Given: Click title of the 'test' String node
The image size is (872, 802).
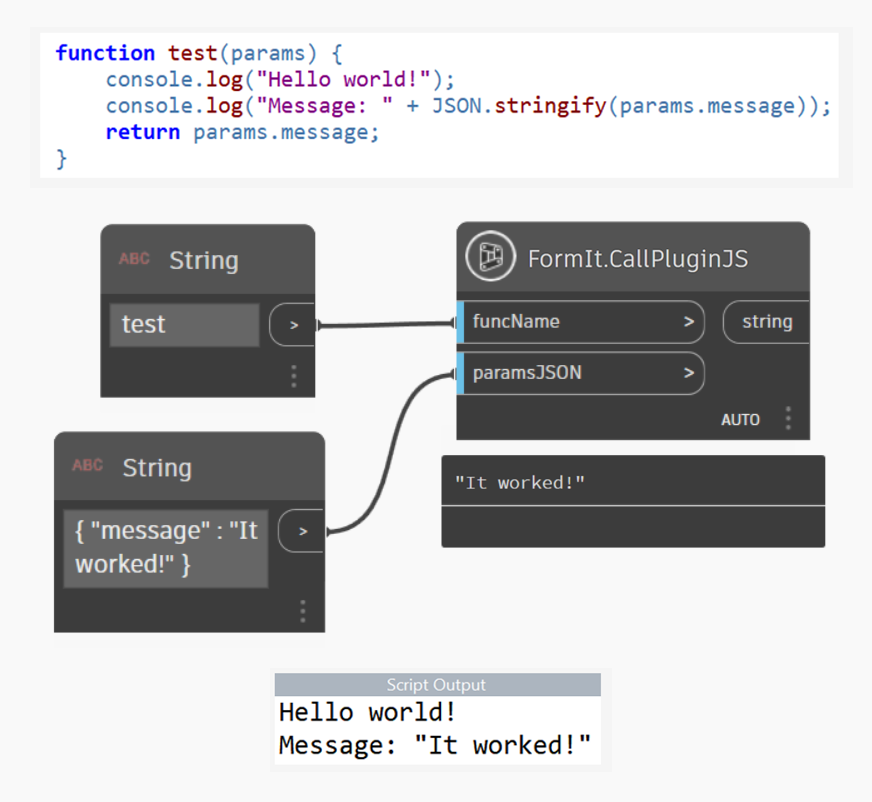Looking at the screenshot, I should click(204, 260).
